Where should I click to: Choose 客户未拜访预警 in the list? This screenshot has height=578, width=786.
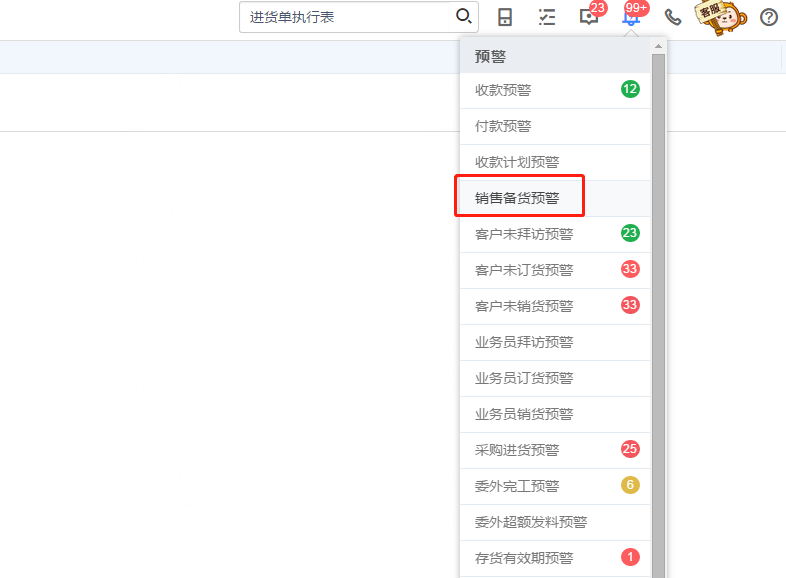coord(555,235)
